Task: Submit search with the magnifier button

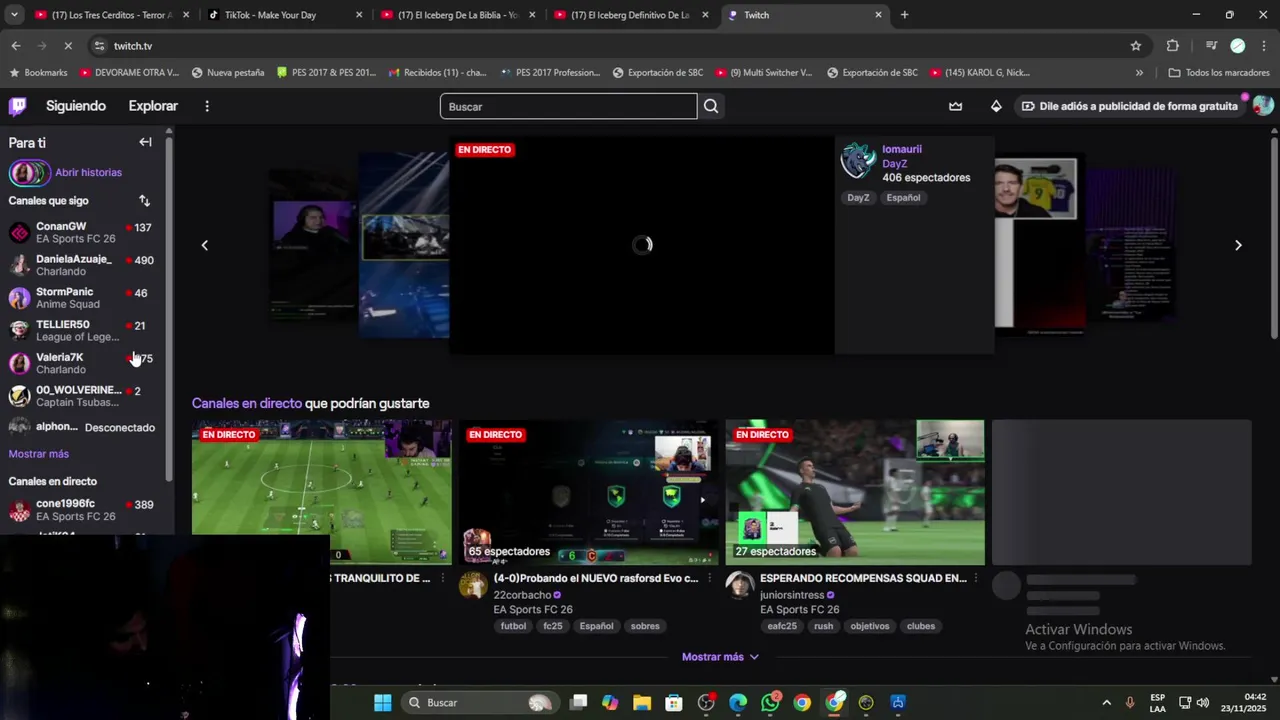Action: [711, 106]
